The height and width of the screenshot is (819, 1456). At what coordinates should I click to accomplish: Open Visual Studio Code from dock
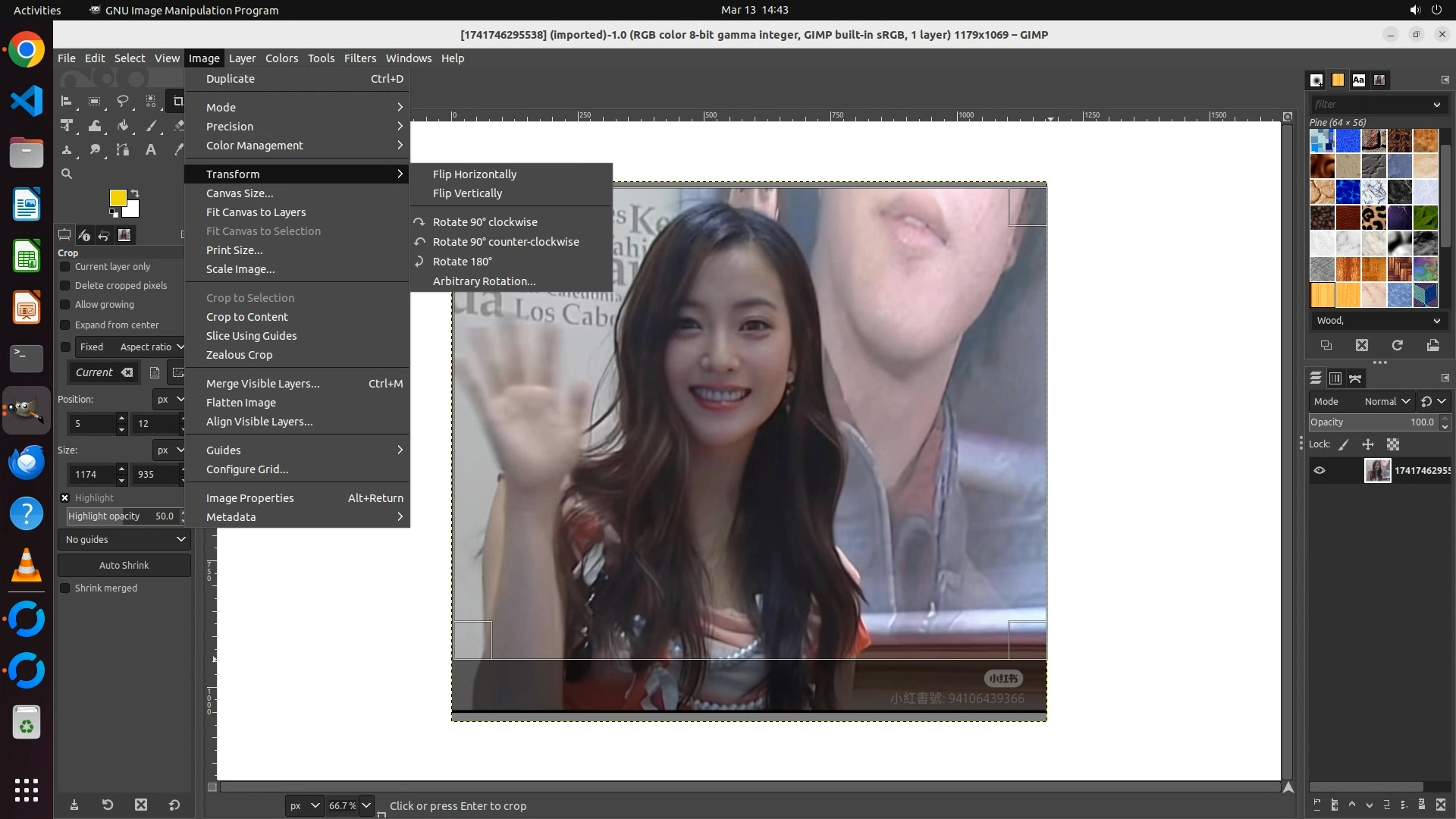(x=27, y=101)
